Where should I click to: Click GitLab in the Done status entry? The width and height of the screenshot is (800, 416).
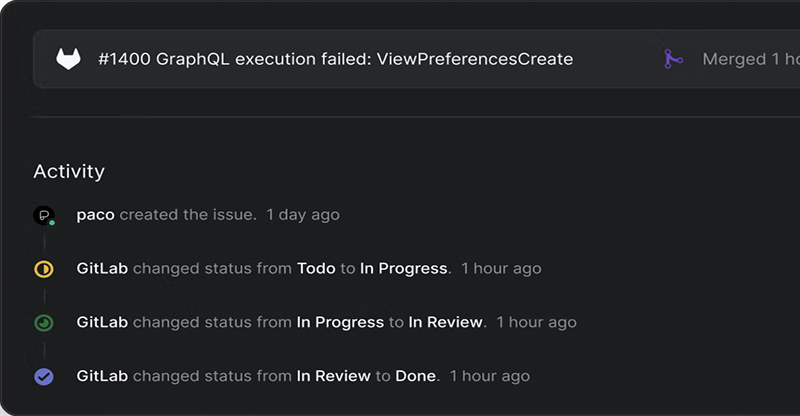pyautogui.click(x=102, y=376)
